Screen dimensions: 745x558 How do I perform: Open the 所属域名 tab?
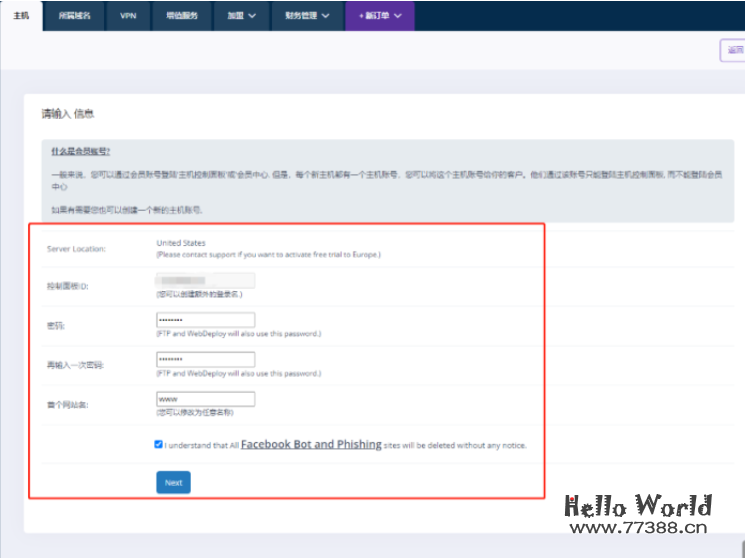click(x=75, y=16)
